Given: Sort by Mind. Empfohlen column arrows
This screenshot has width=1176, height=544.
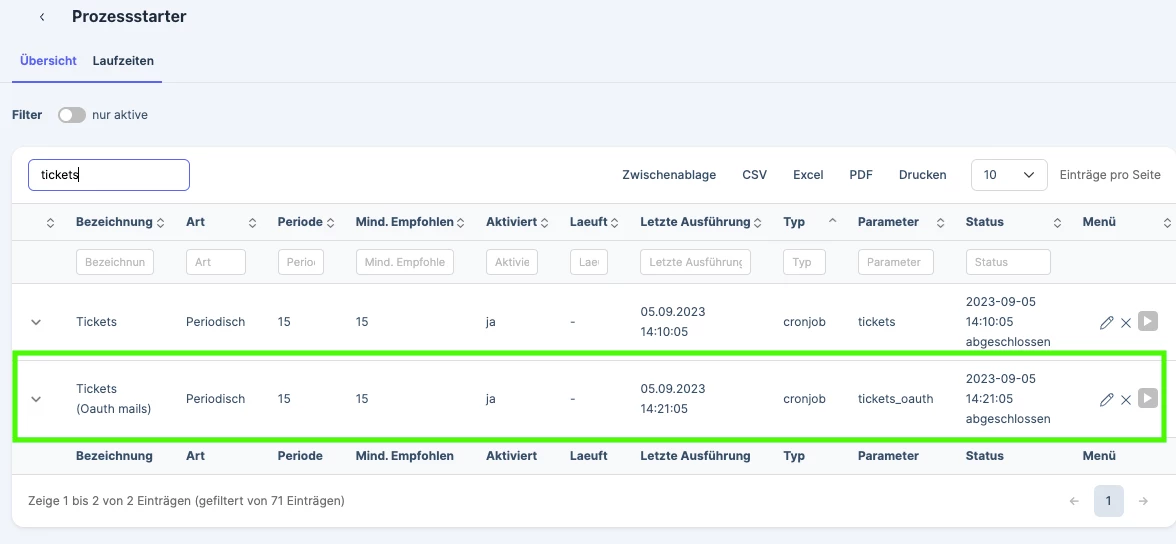Looking at the screenshot, I should 460,222.
